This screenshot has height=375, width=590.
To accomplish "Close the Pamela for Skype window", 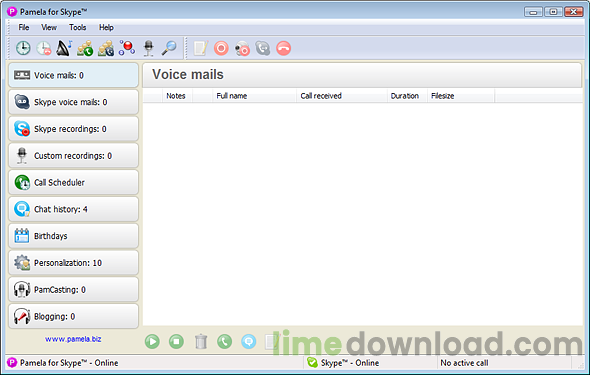I will tap(573, 12).
